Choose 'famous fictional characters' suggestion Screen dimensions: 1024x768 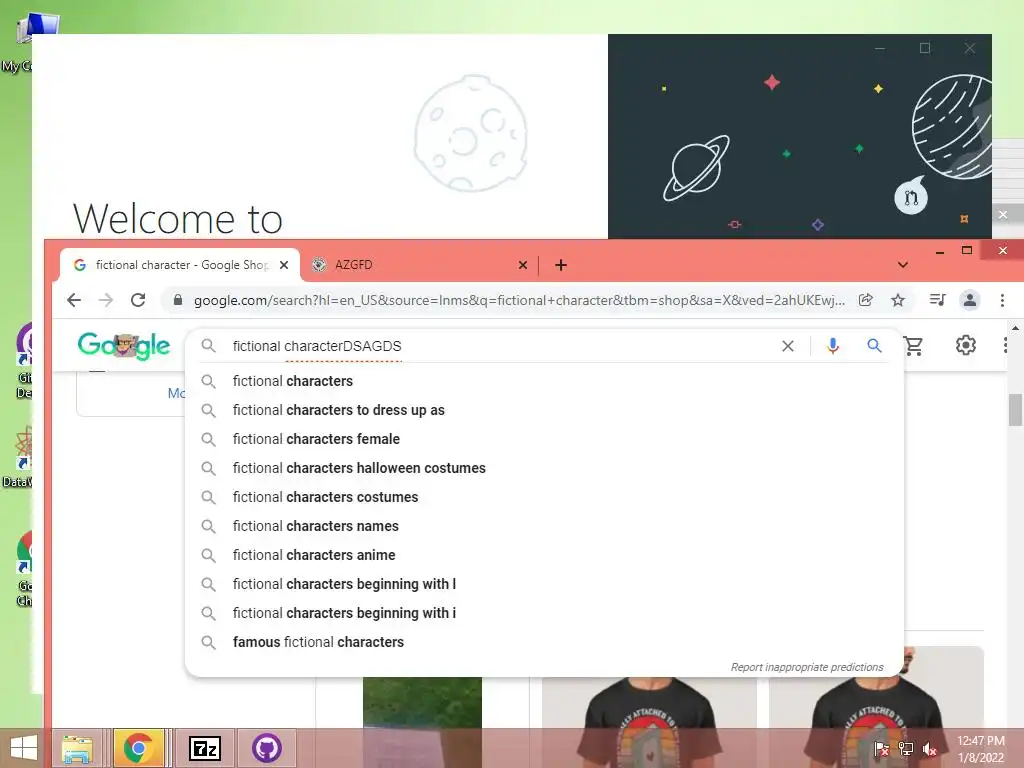pyautogui.click(x=545, y=642)
